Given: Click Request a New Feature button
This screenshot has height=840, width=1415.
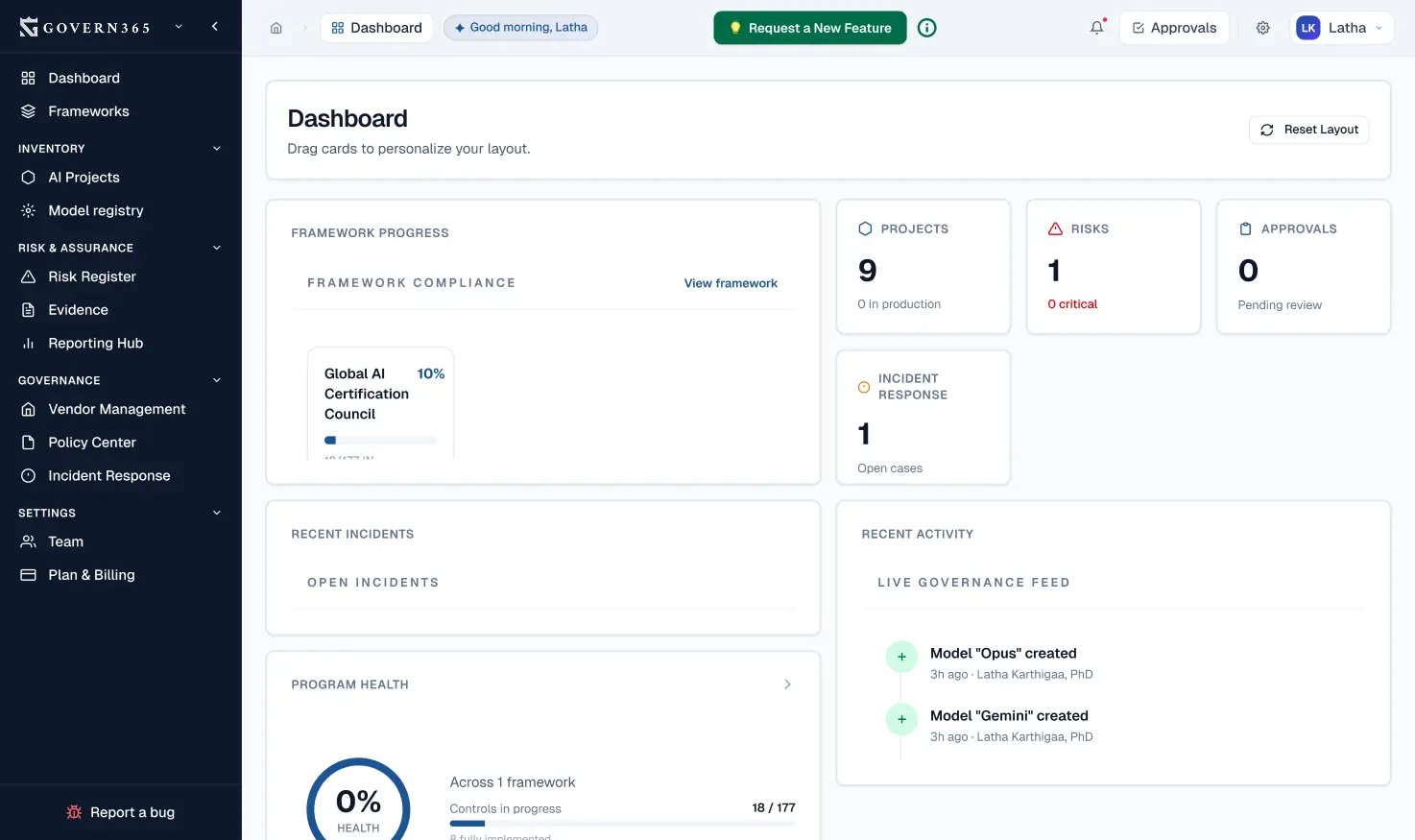Looking at the screenshot, I should 809,28.
